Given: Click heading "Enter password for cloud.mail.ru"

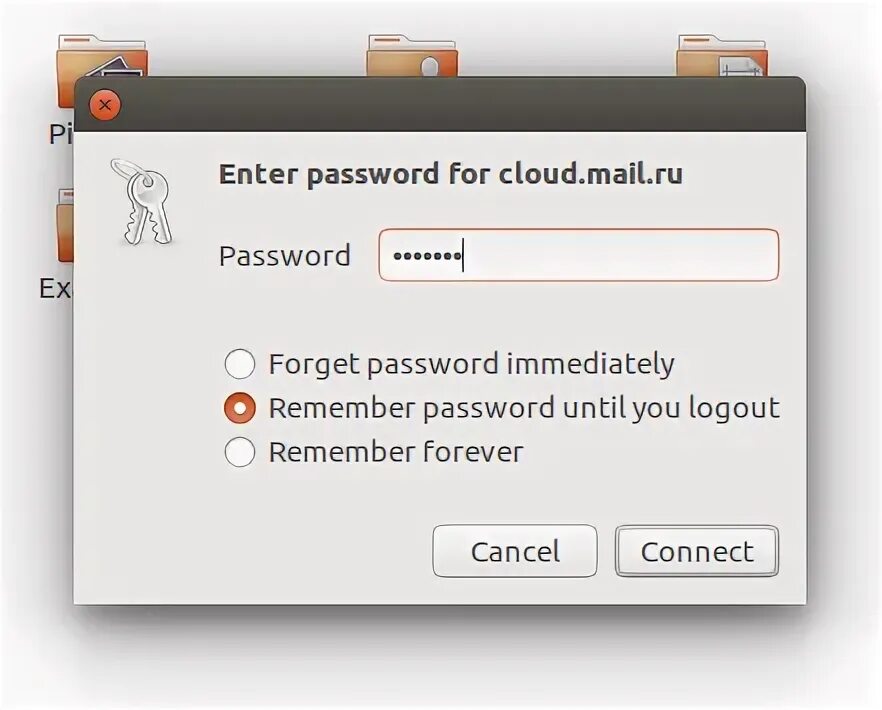Looking at the screenshot, I should click(450, 174).
